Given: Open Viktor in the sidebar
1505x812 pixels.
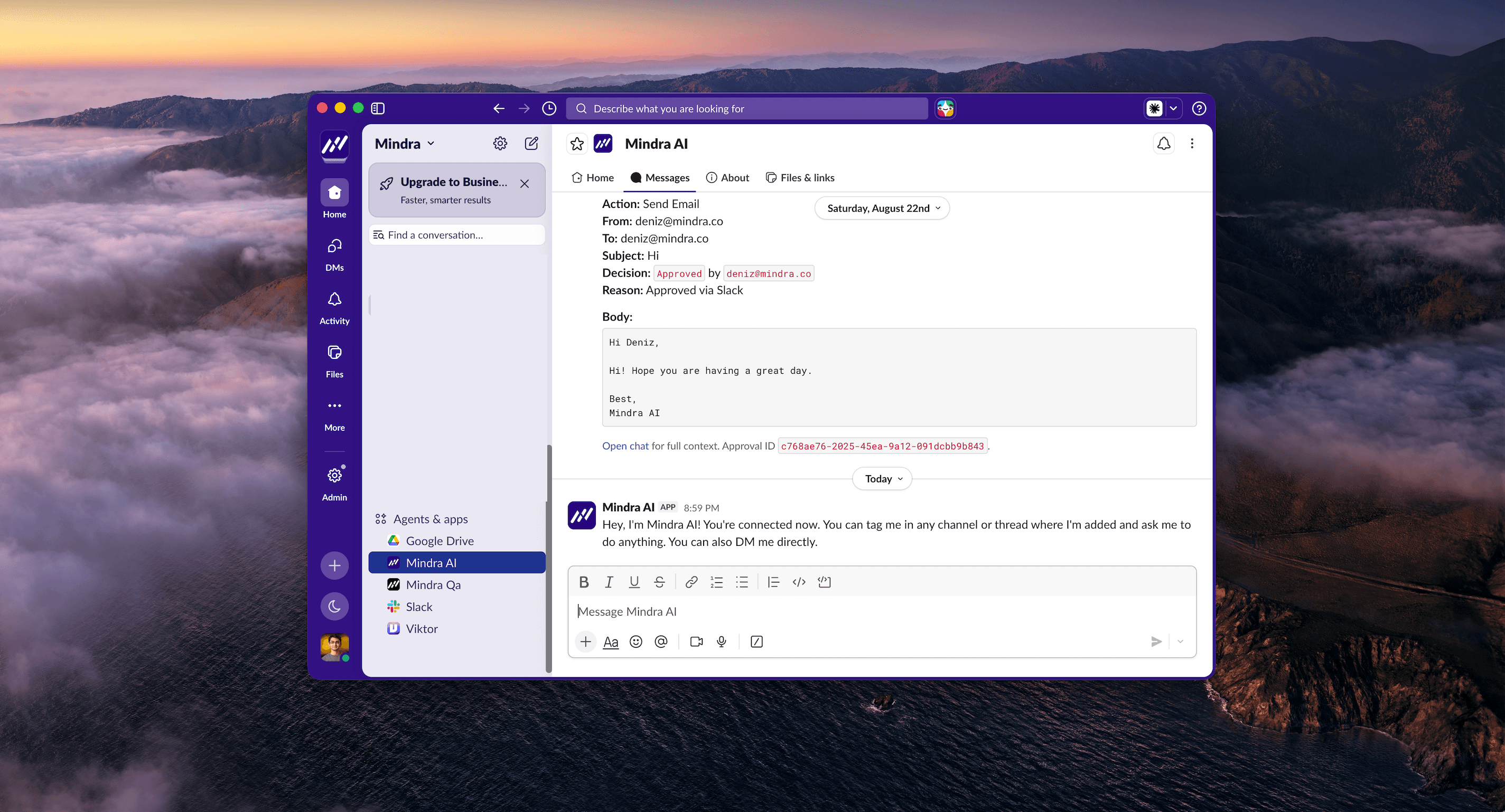Looking at the screenshot, I should pos(457,629).
